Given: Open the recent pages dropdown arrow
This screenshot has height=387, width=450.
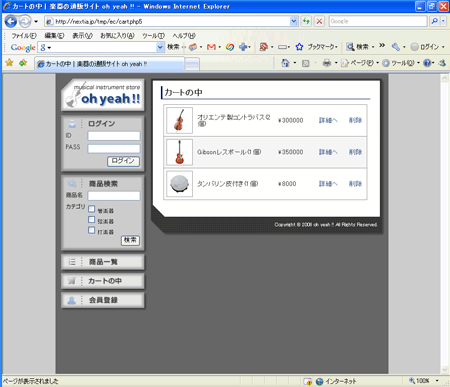Looking at the screenshot, I should 36,22.
